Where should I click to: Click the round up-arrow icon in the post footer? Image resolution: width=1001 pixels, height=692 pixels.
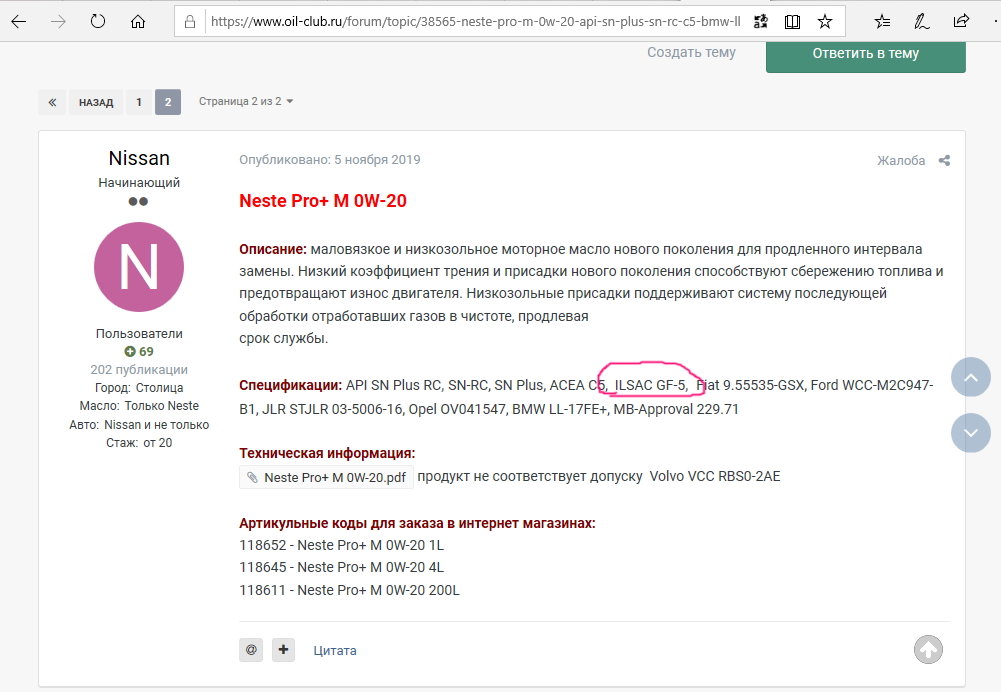point(928,650)
